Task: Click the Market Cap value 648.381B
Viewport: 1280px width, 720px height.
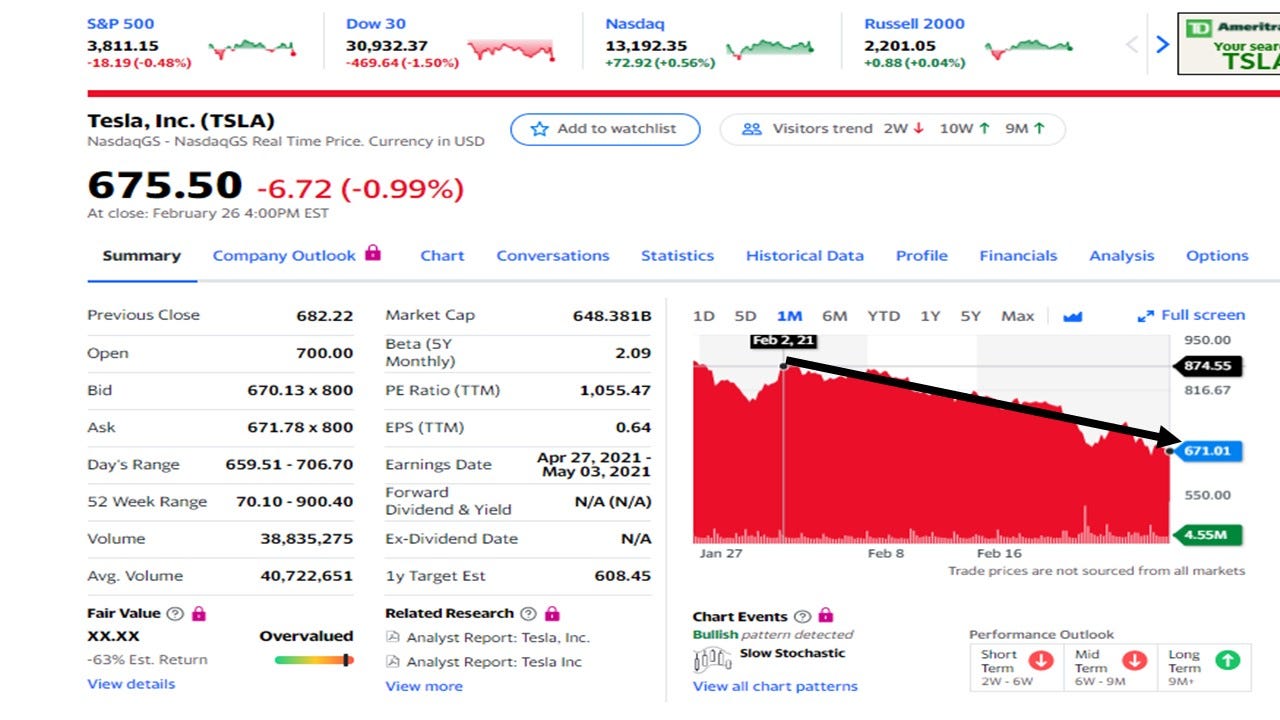Action: pos(612,316)
